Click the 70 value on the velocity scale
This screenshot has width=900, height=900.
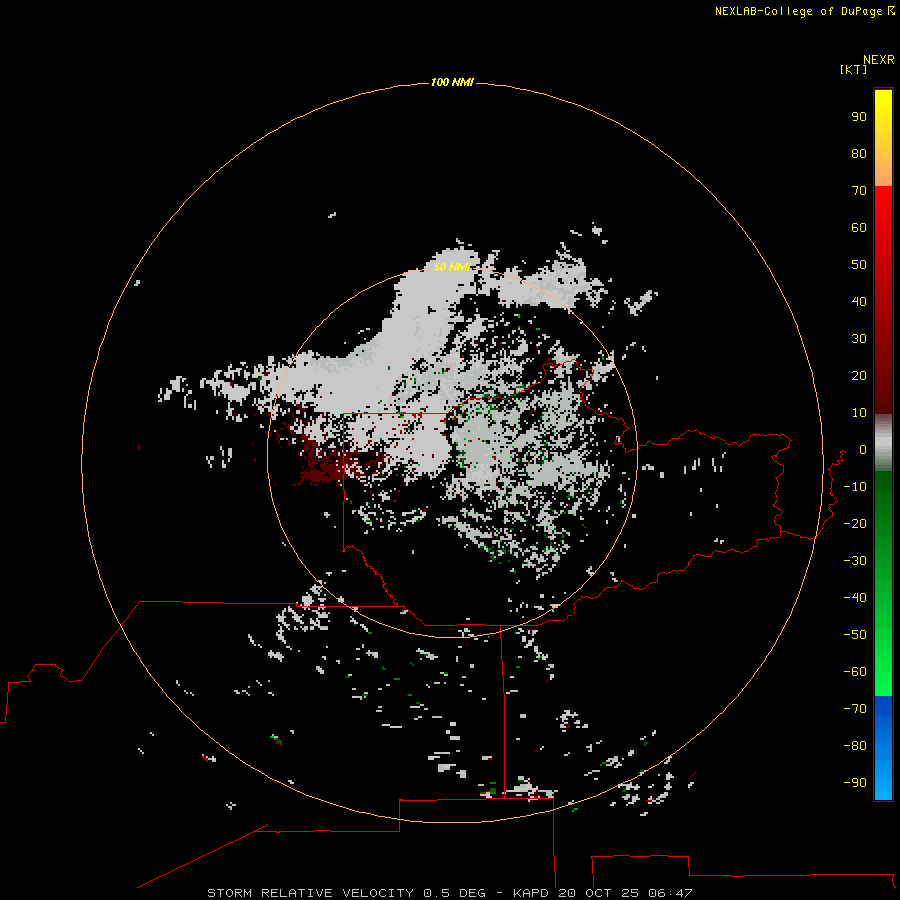tap(859, 191)
